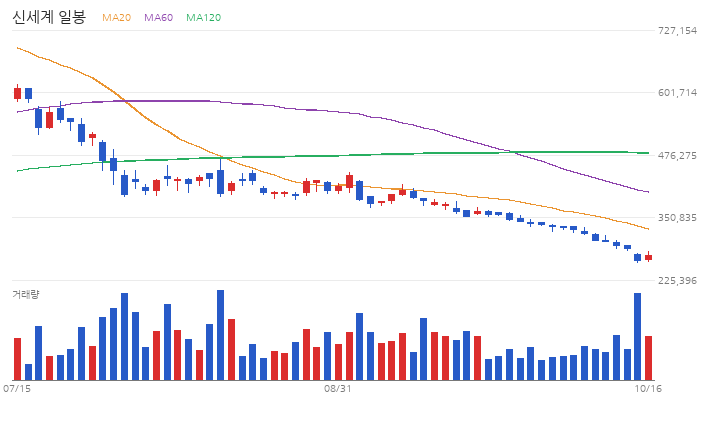Viewport: 720px width, 440px height.
Task: Click the 07/15 date axis label
Action: pyautogui.click(x=17, y=389)
